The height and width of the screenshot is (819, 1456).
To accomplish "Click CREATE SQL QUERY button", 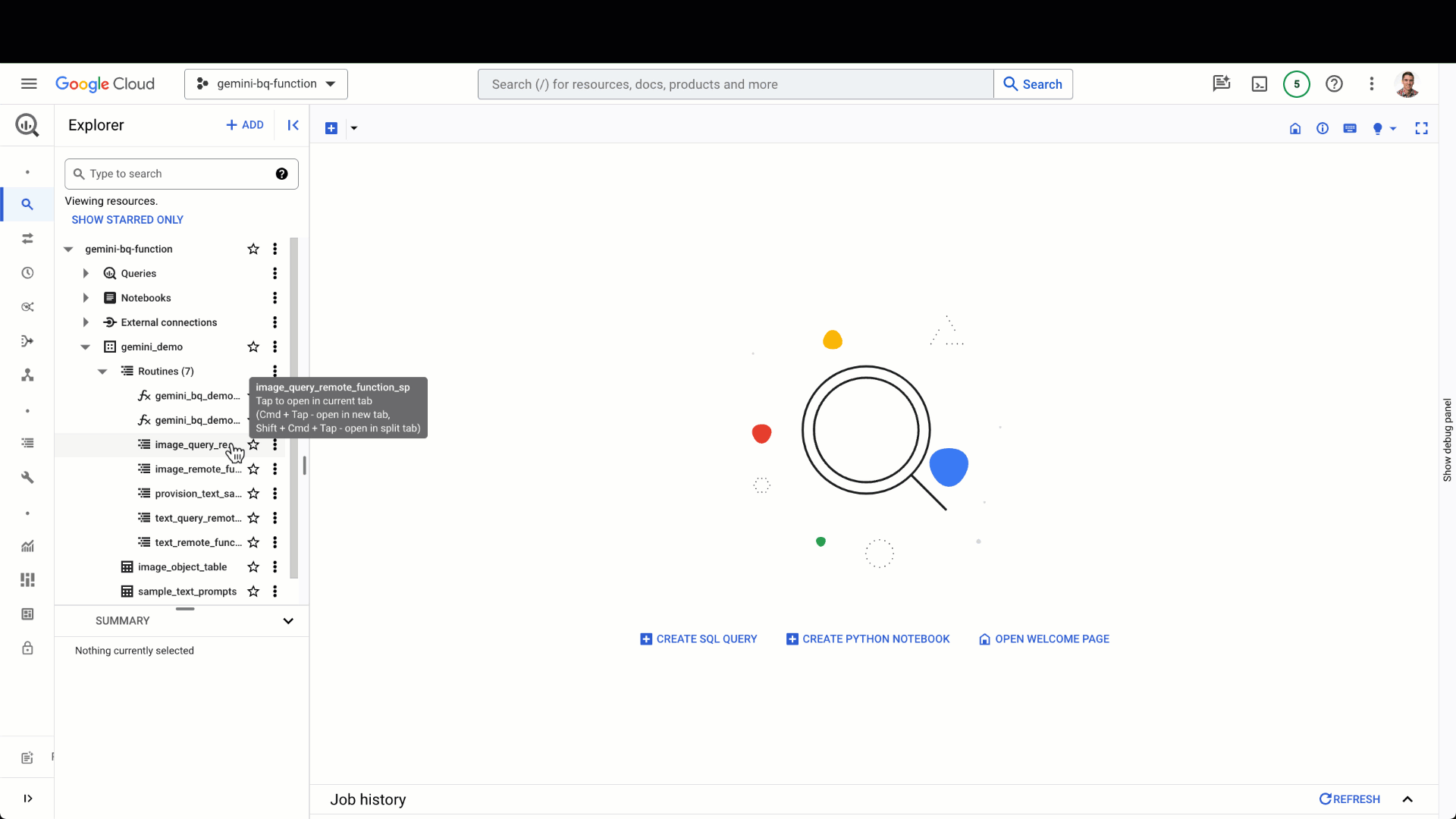I will (x=698, y=639).
